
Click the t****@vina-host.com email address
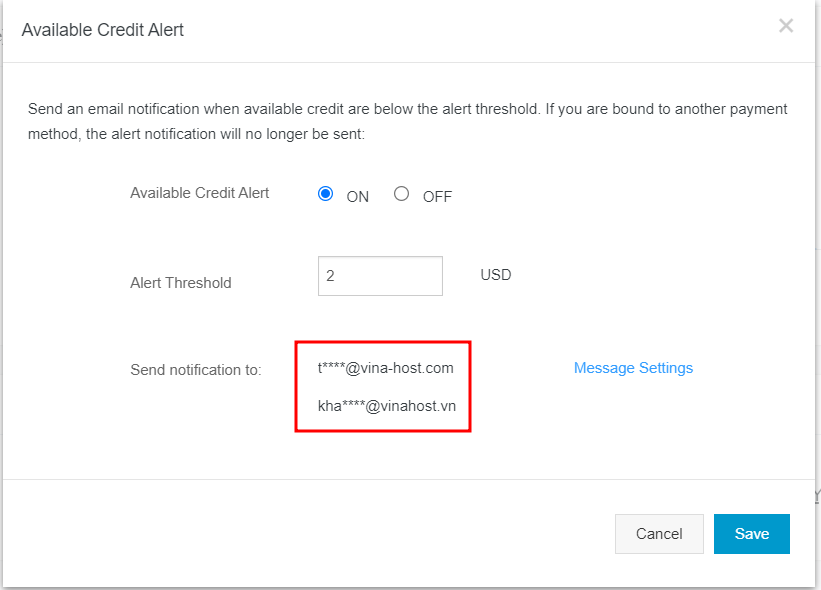[x=385, y=368]
